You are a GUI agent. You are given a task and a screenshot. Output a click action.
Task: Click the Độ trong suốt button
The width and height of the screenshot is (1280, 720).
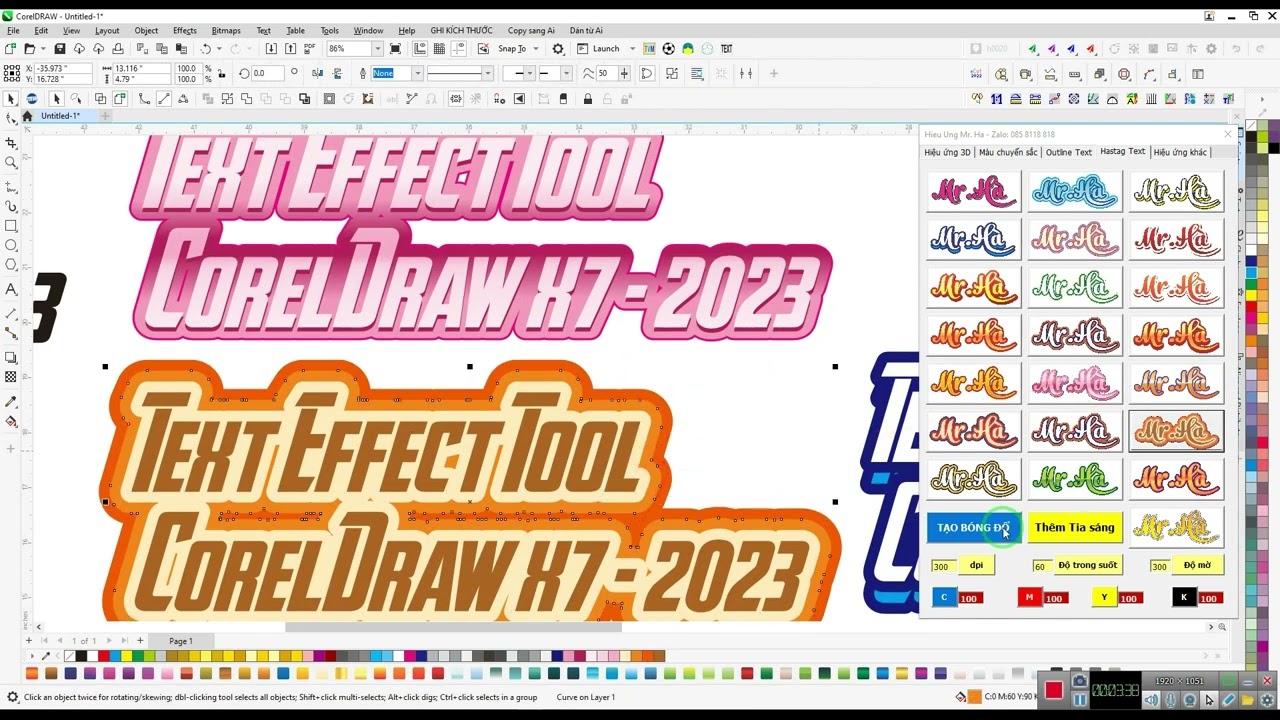pyautogui.click(x=1087, y=565)
